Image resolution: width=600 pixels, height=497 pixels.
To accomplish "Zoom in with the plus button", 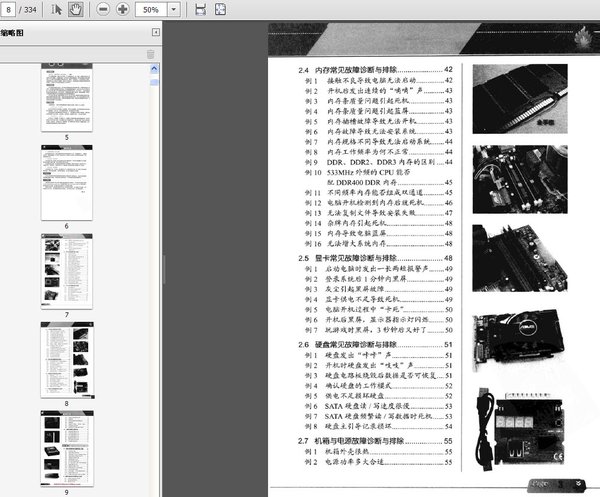I will coord(122,9).
